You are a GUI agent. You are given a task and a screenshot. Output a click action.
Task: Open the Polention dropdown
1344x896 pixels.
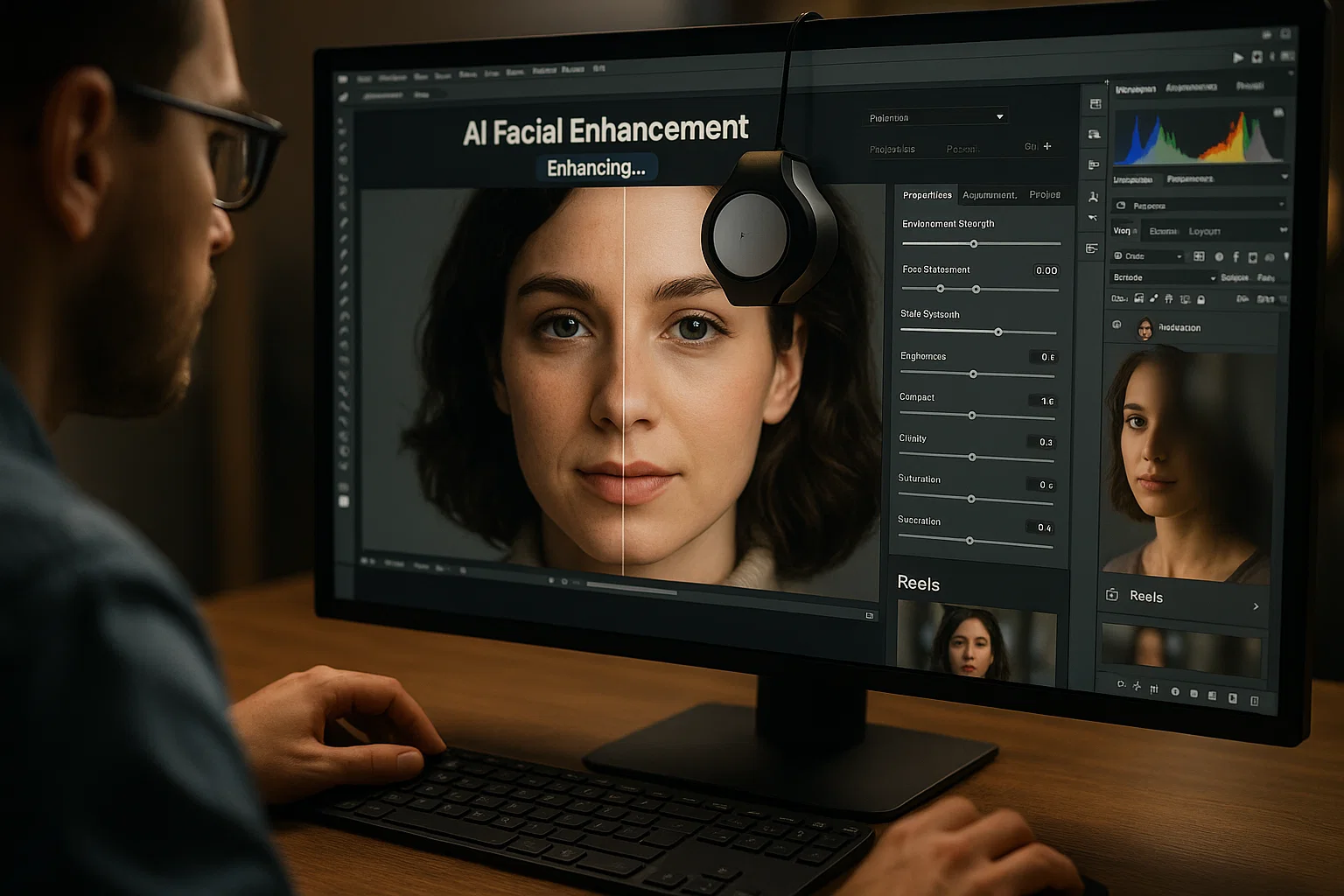click(935, 117)
